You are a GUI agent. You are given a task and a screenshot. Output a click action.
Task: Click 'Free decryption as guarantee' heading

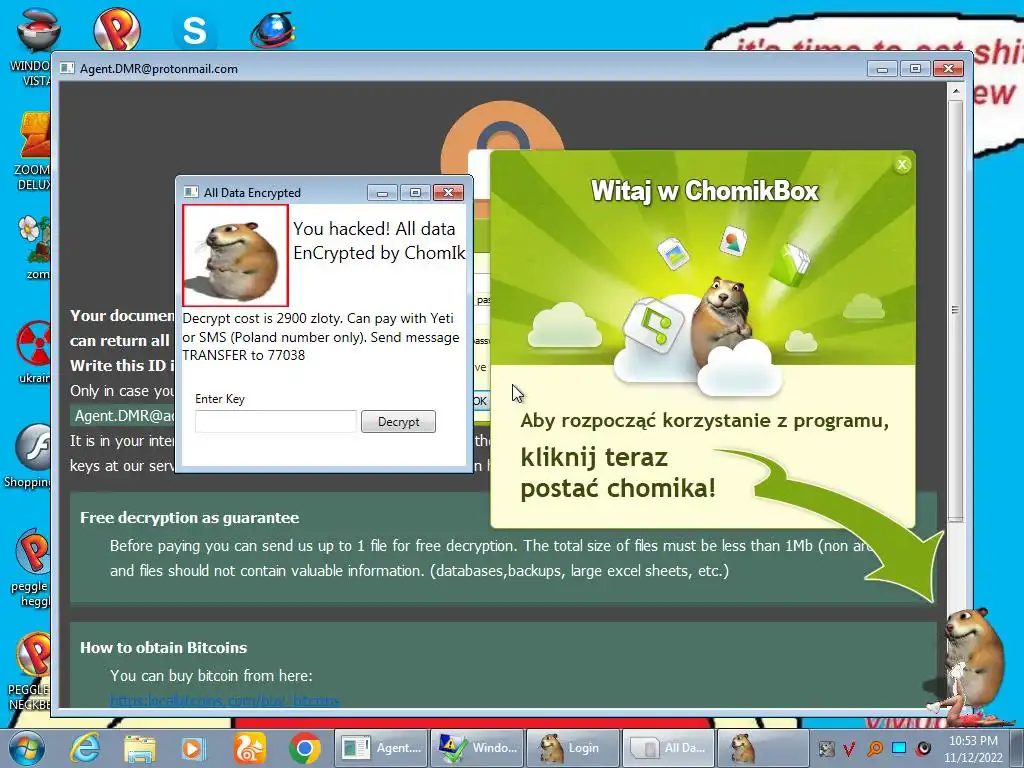tap(189, 518)
